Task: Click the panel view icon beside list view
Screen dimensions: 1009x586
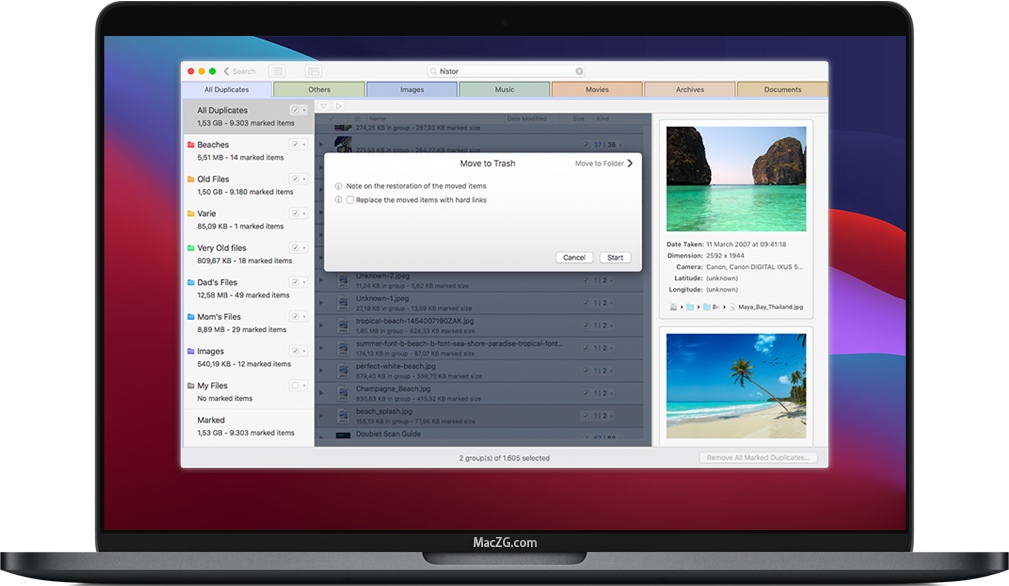Action: click(314, 71)
